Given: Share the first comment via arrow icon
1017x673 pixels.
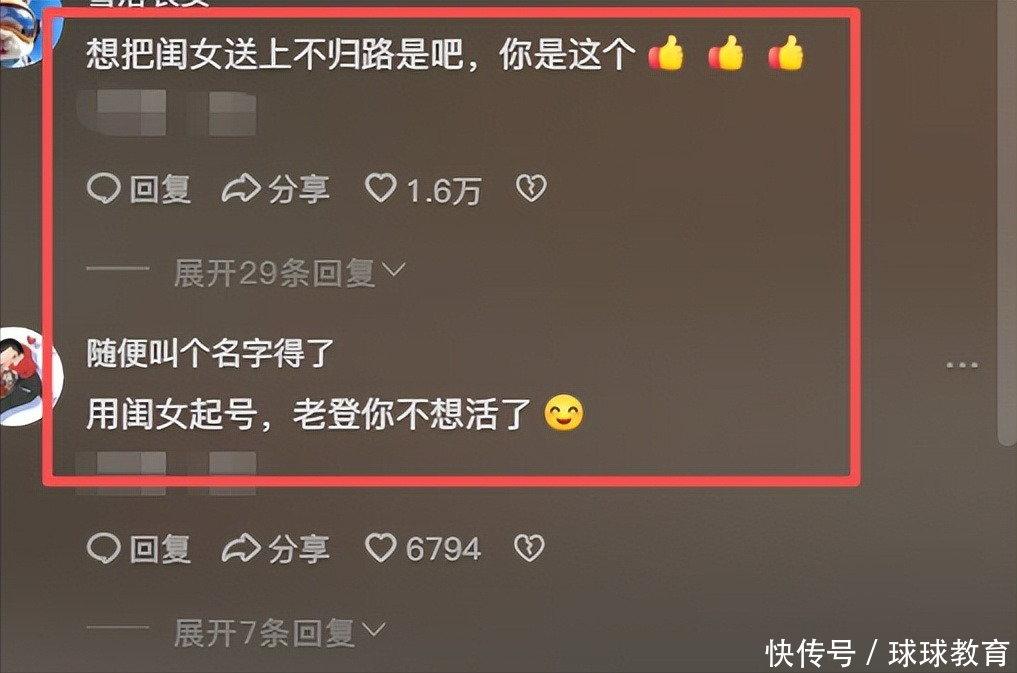Looking at the screenshot, I should point(241,189).
